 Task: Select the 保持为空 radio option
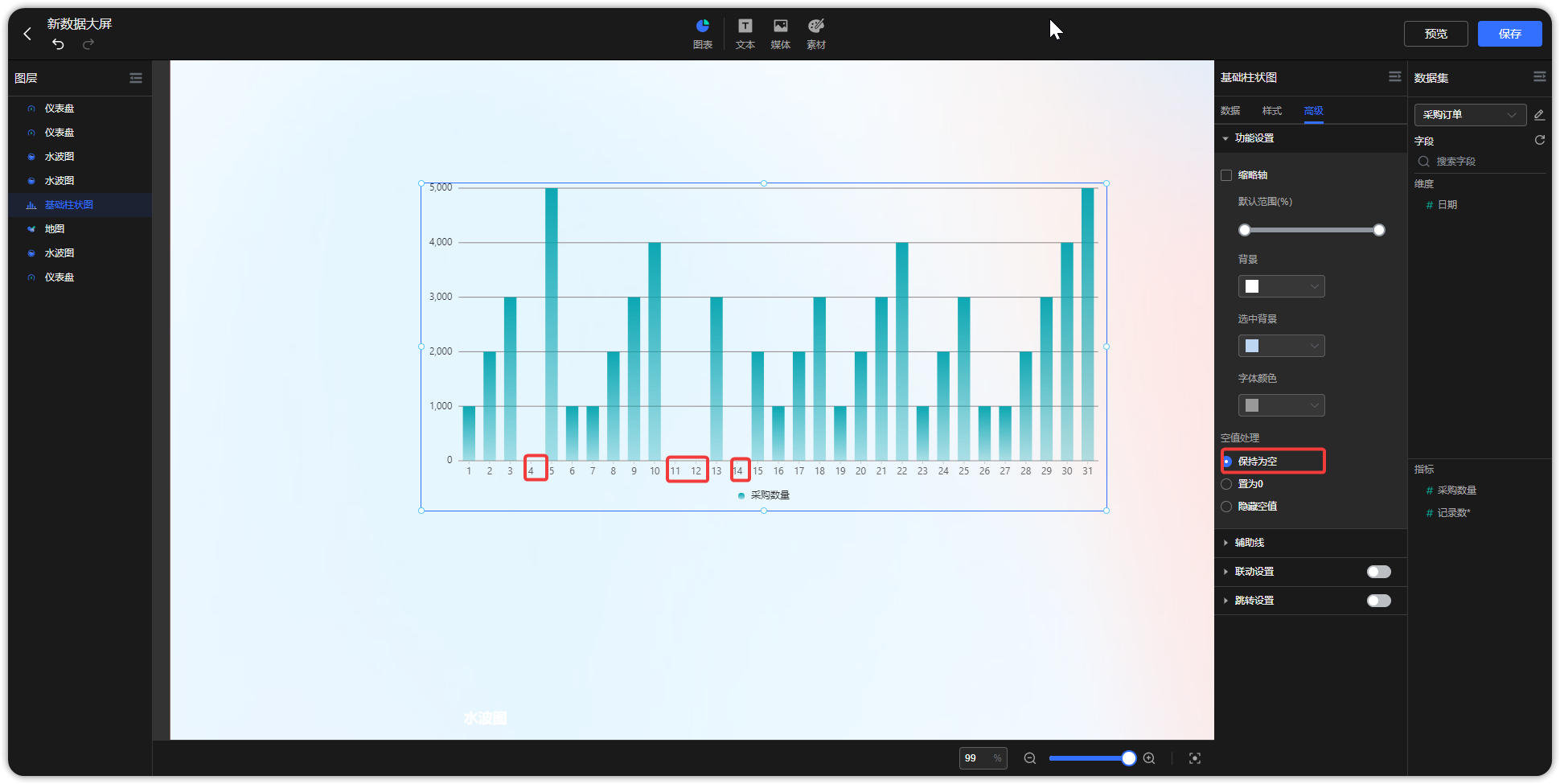[1226, 462]
